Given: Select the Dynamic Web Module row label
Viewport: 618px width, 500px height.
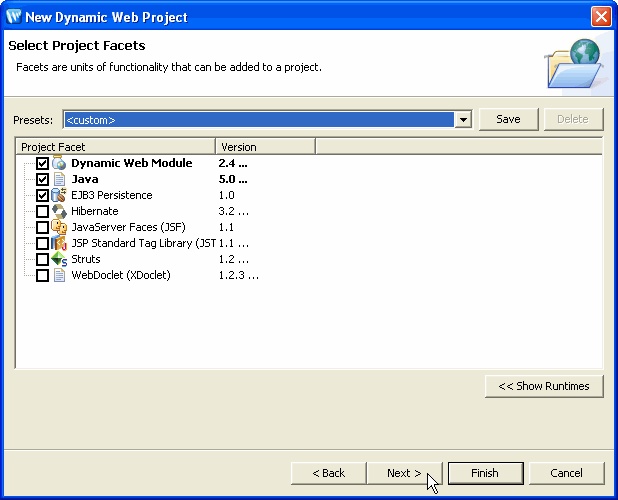Looking at the screenshot, I should click(132, 163).
